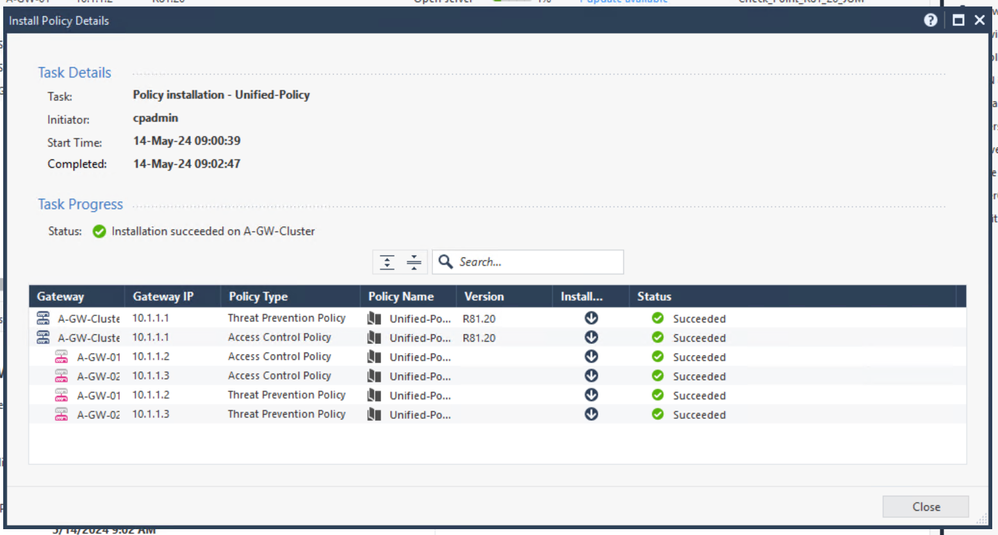The height and width of the screenshot is (535, 998).
Task: Click the Policy Name column header
Action: (401, 296)
